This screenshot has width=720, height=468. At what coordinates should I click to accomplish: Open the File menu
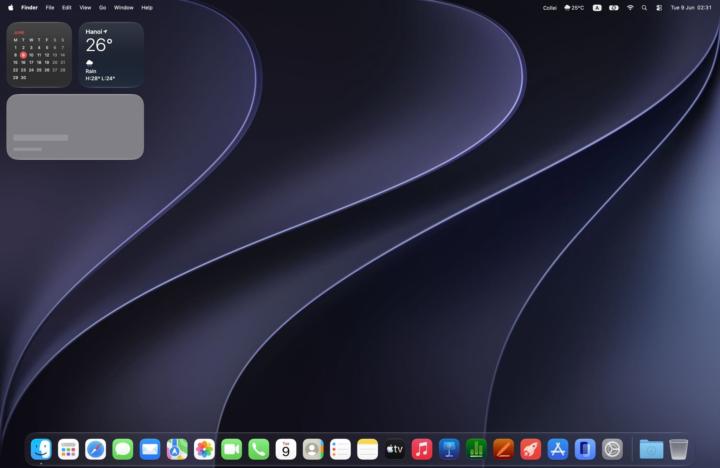(50, 8)
